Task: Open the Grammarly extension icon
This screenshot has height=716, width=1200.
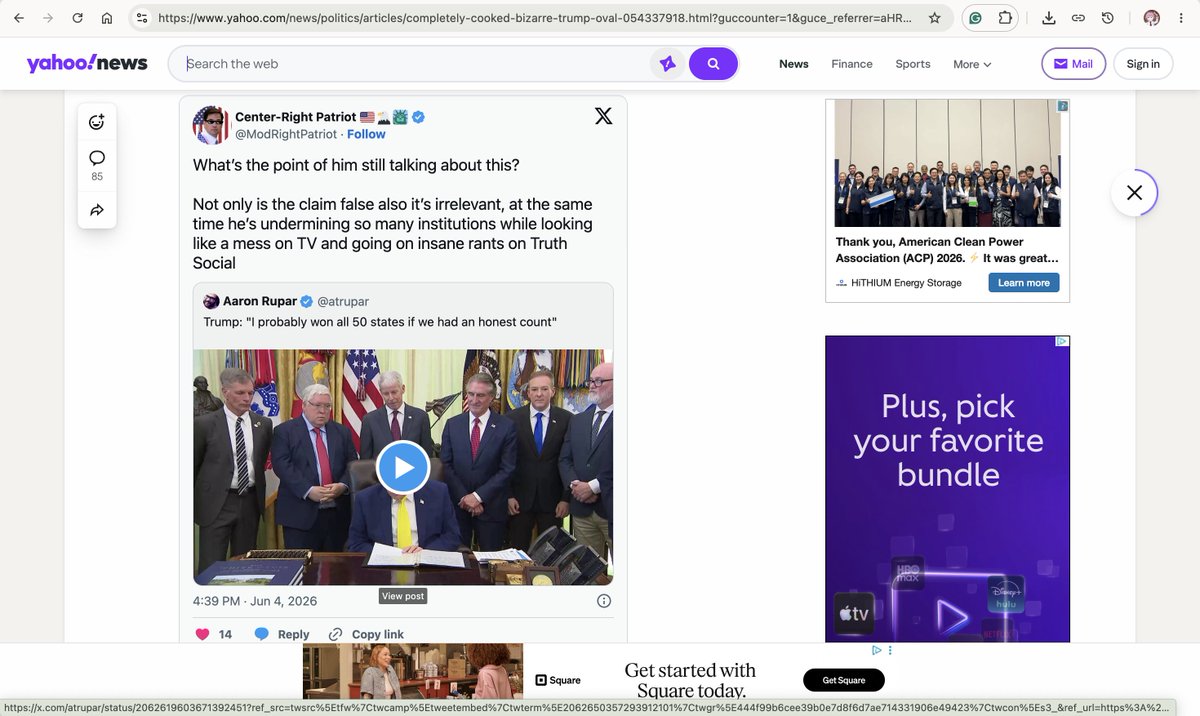Action: pyautogui.click(x=976, y=18)
